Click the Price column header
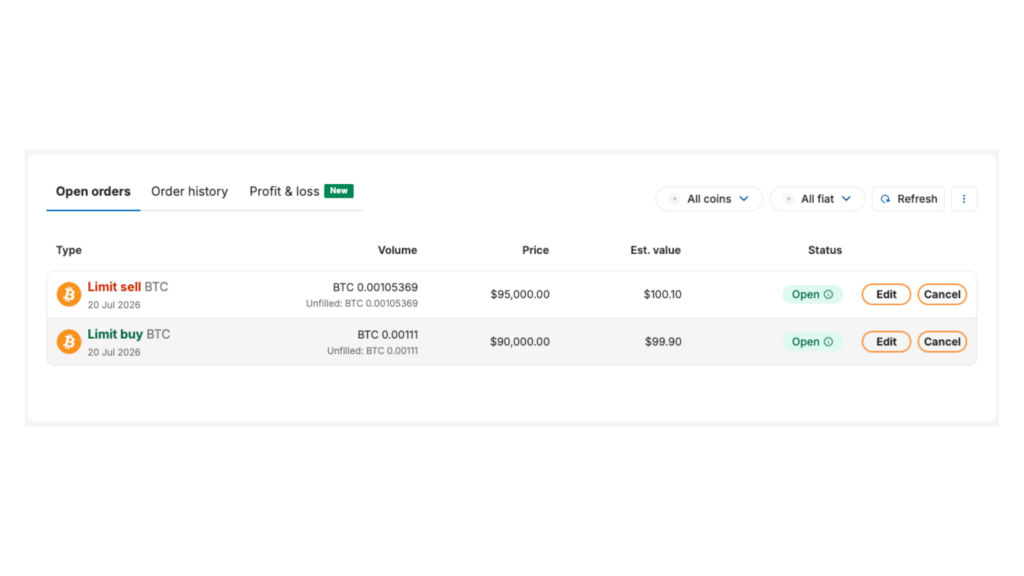 536,250
